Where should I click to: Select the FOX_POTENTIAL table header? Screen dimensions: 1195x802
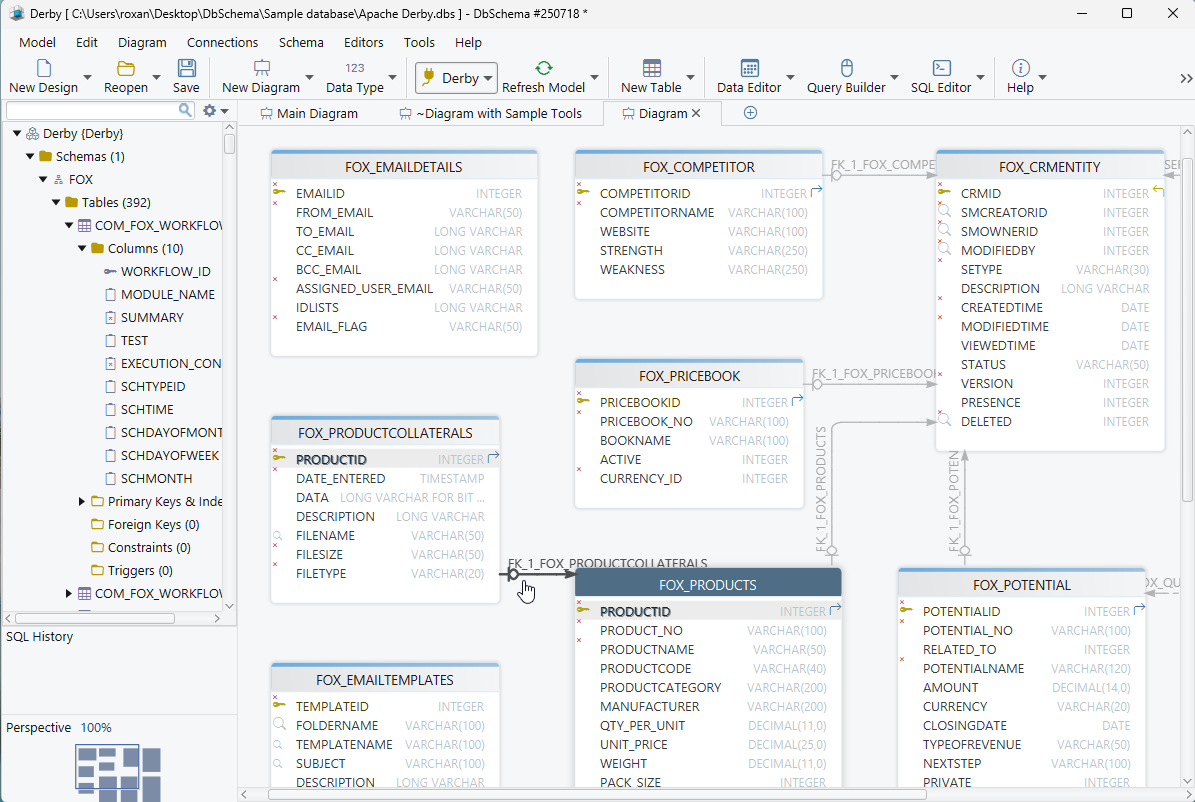pyautogui.click(x=1021, y=585)
